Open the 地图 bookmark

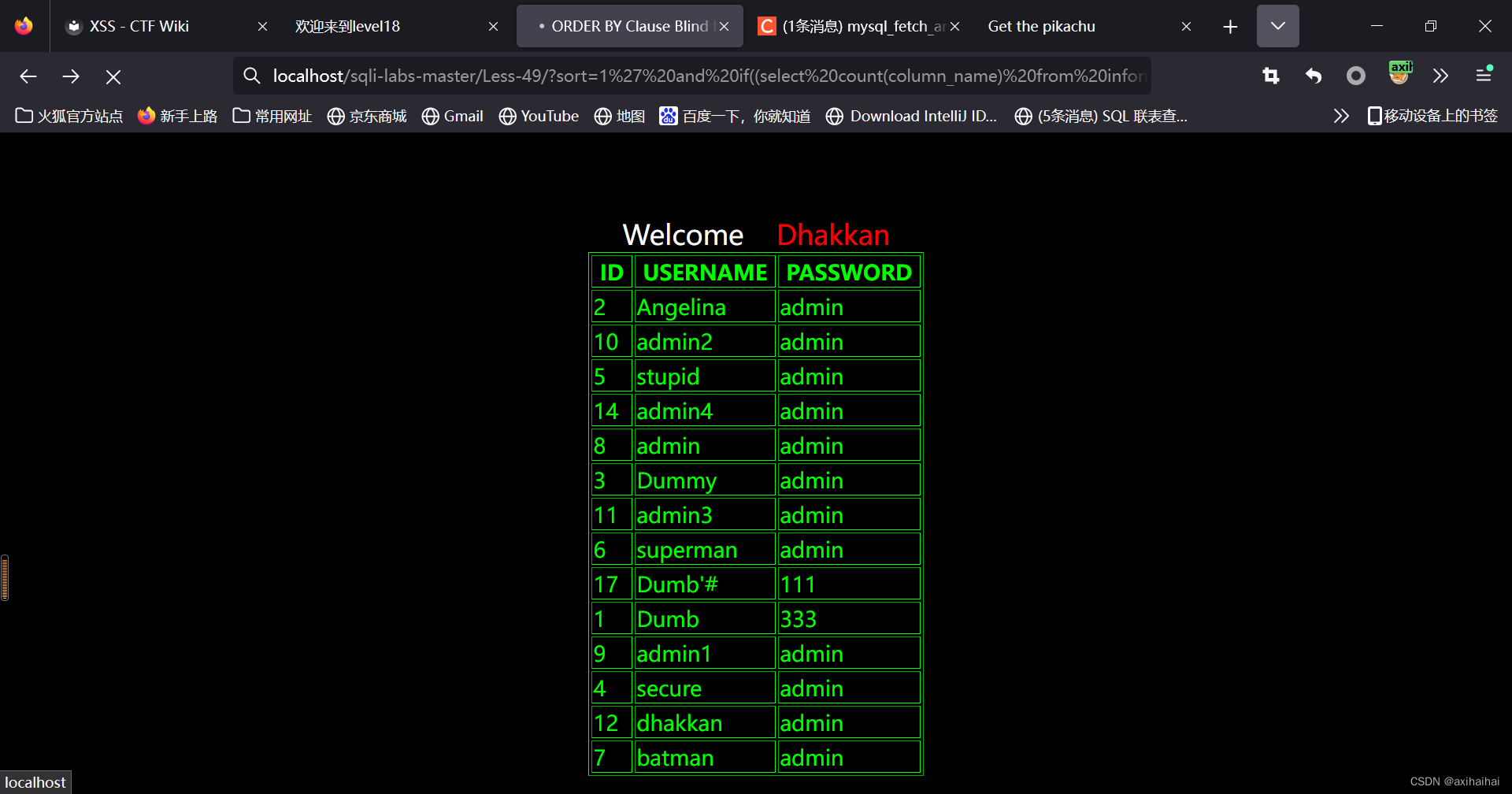[x=620, y=116]
